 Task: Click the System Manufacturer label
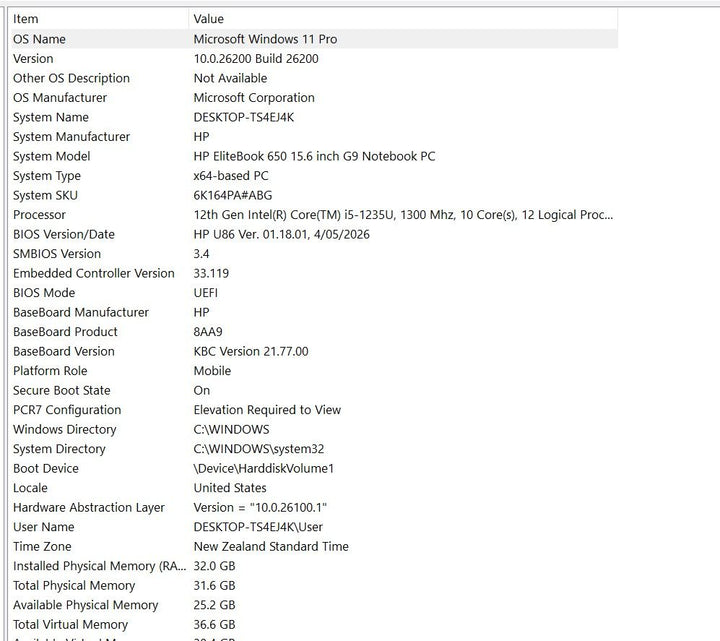tap(71, 137)
